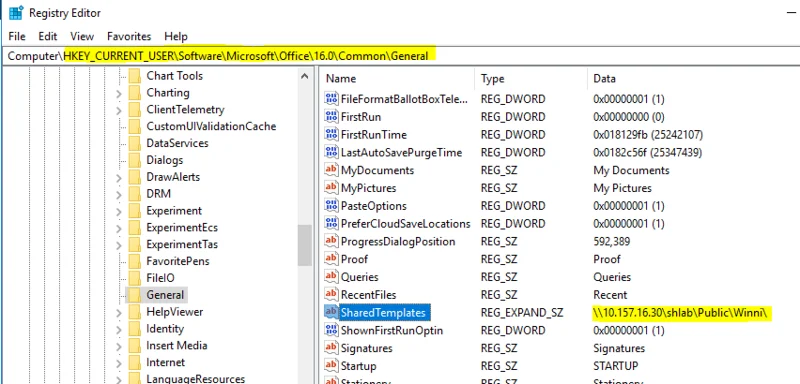
Task: Click the General folder icon
Action: [x=135, y=295]
